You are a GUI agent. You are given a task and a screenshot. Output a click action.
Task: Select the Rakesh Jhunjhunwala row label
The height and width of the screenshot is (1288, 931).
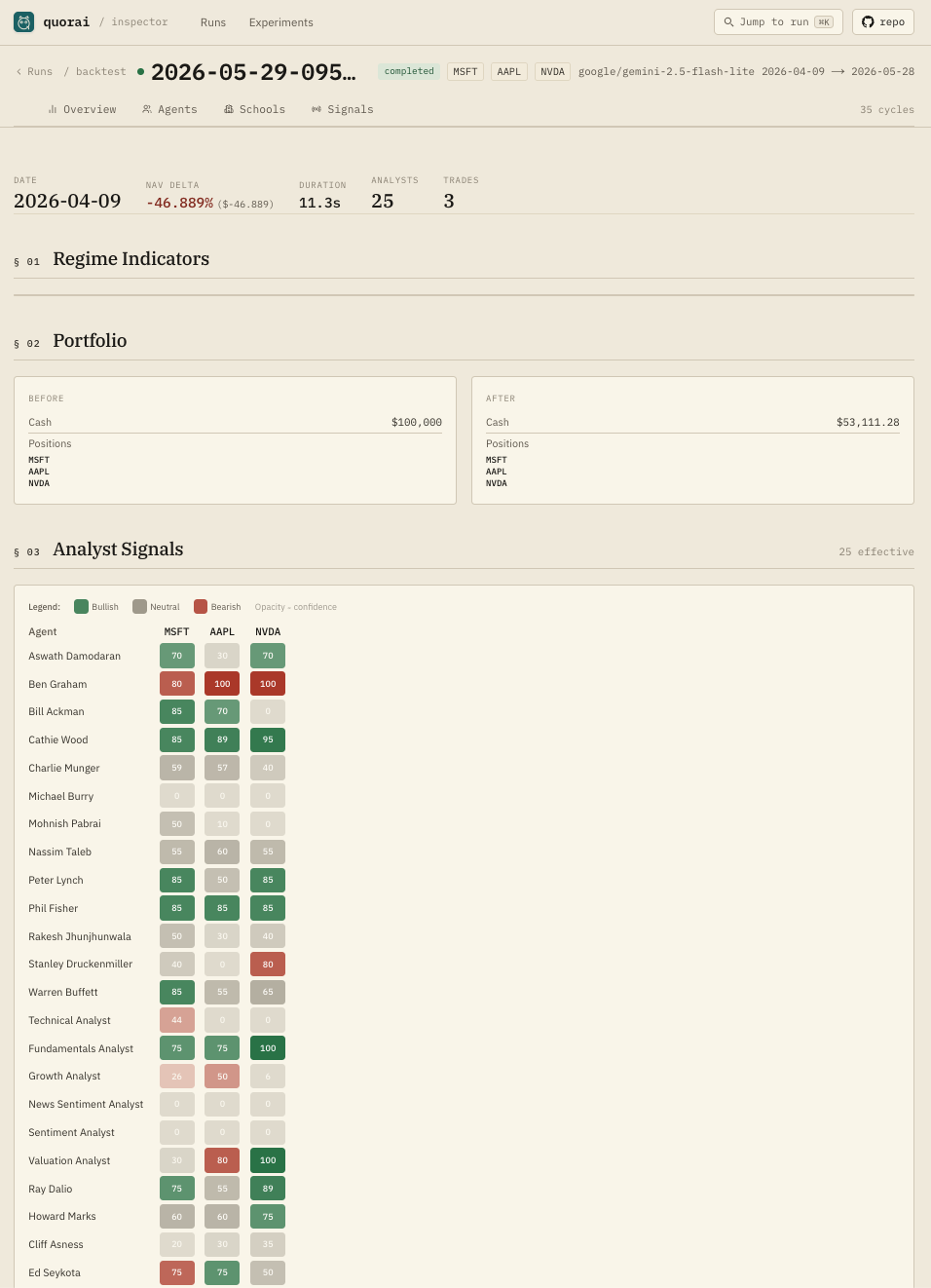click(x=80, y=937)
